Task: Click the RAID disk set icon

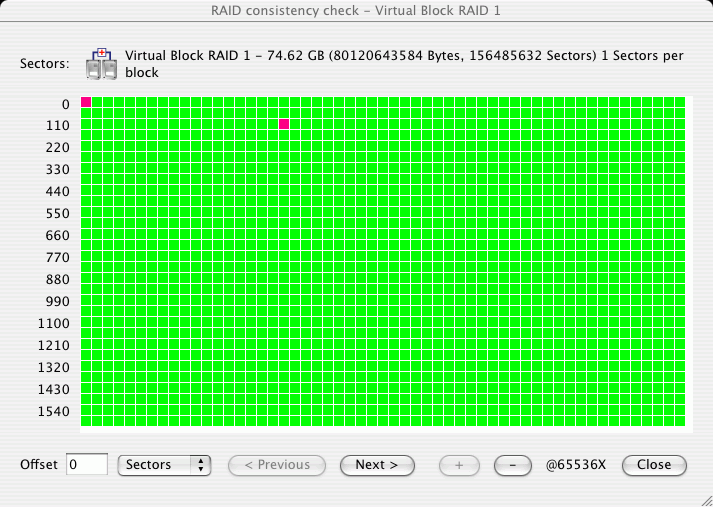Action: tap(101, 64)
